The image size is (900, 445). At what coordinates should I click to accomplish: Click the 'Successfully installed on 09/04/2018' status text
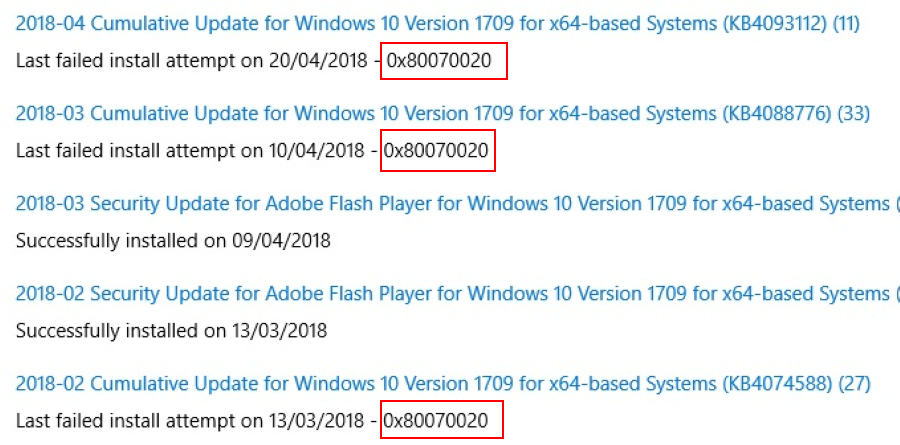pos(173,241)
